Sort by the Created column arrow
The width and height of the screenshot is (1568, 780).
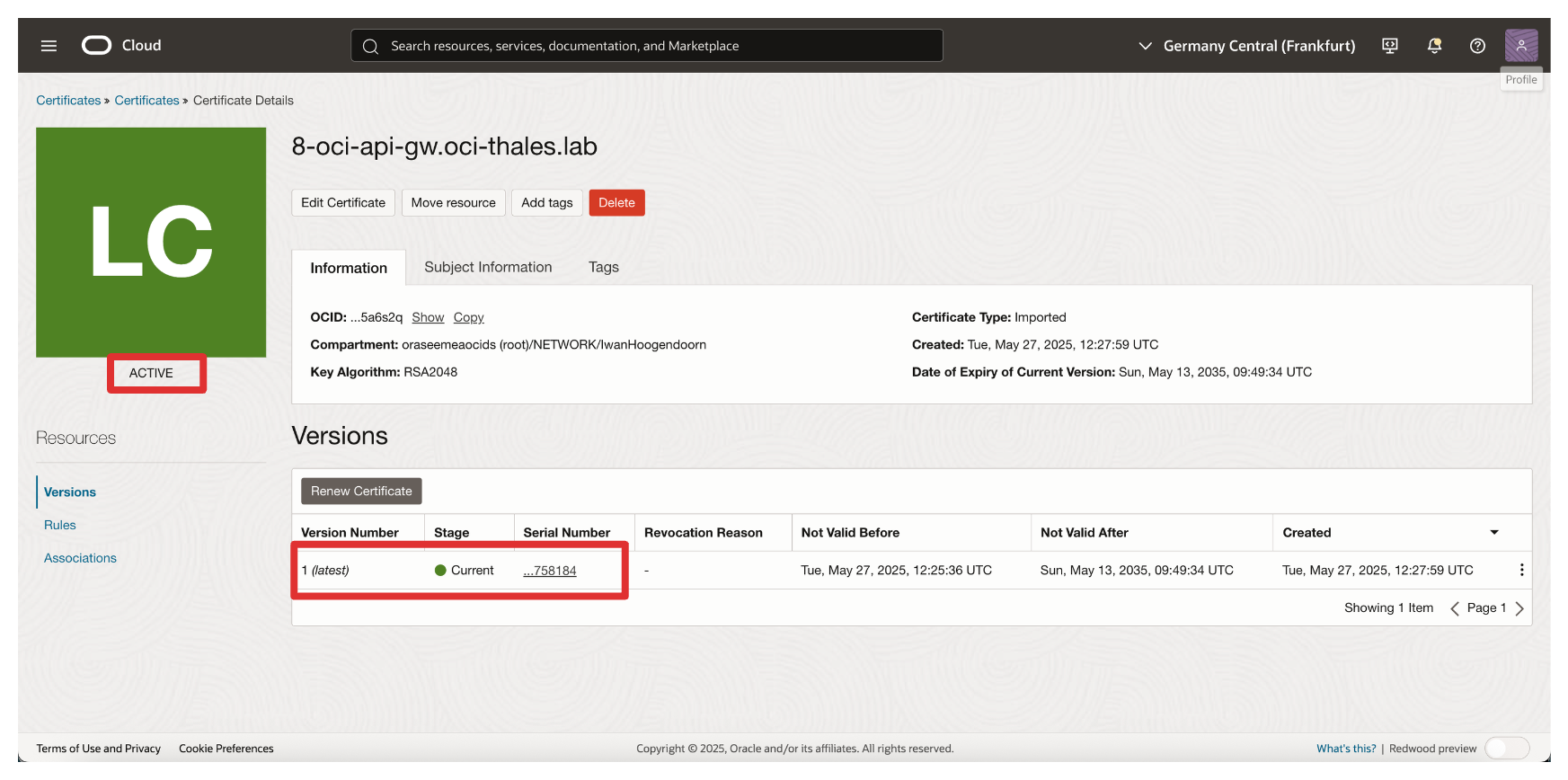tap(1494, 532)
